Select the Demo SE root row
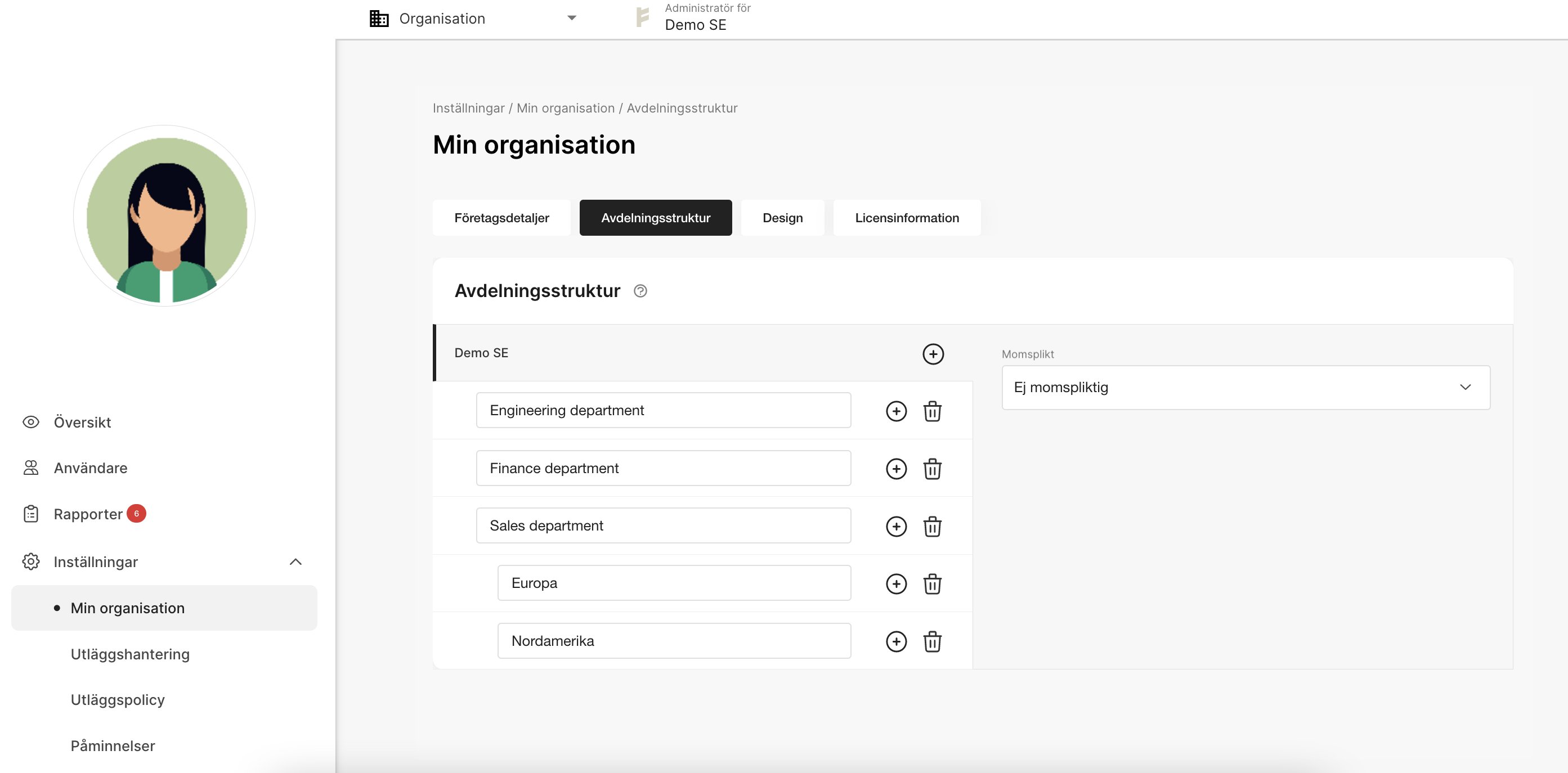The height and width of the screenshot is (773, 1568). point(702,352)
